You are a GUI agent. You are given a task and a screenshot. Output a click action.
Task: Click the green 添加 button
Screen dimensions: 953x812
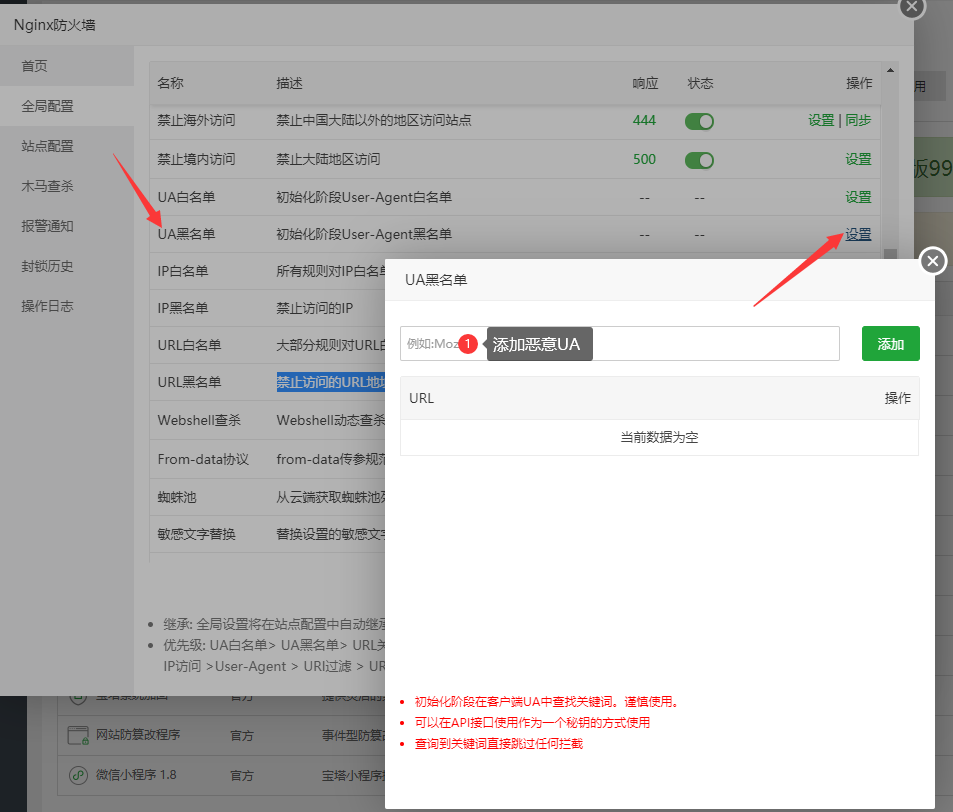pyautogui.click(x=890, y=343)
